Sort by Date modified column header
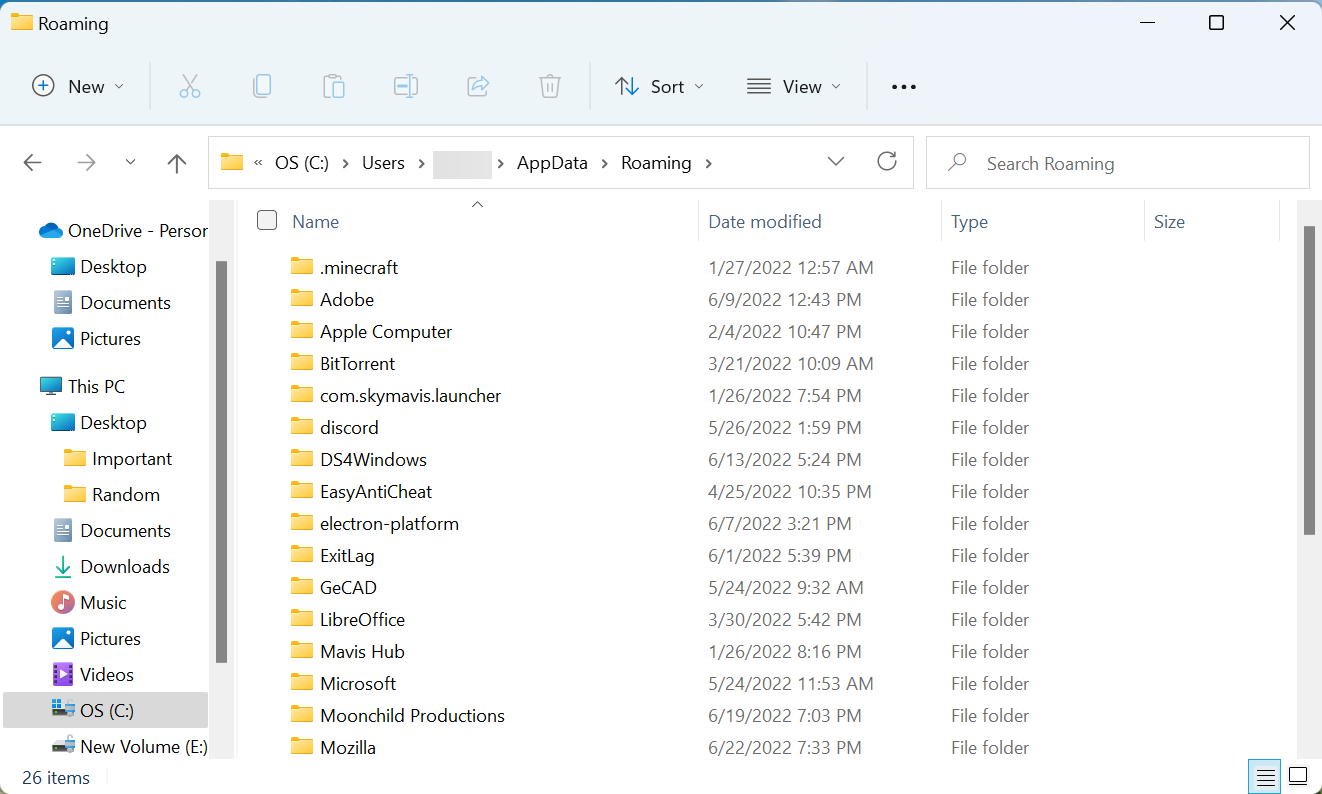This screenshot has height=794, width=1322. click(765, 222)
